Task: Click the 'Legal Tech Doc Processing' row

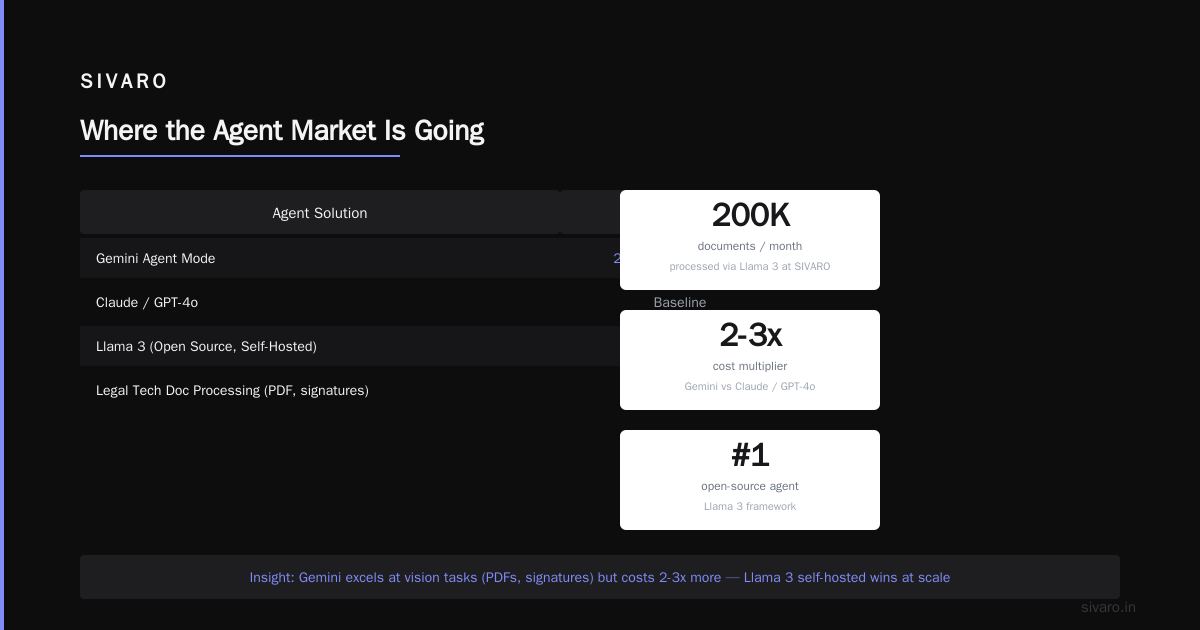Action: coord(350,390)
